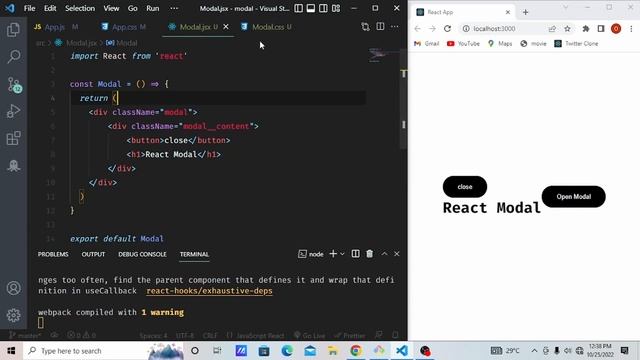Close the terminal panel
The height and width of the screenshot is (360, 640).
397,254
